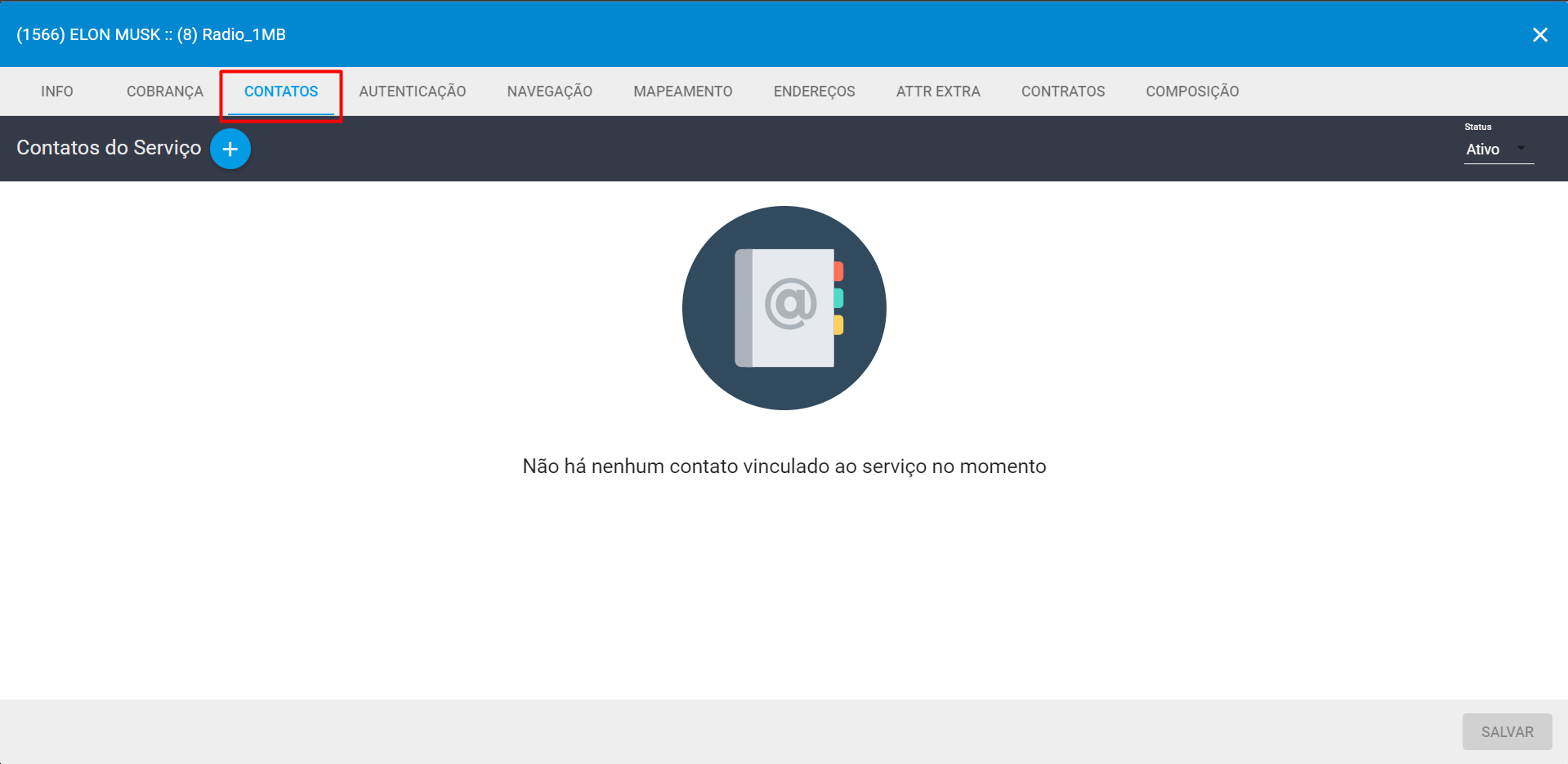
Task: Click the 'Contatos do Serviço' heading
Action: point(109,148)
